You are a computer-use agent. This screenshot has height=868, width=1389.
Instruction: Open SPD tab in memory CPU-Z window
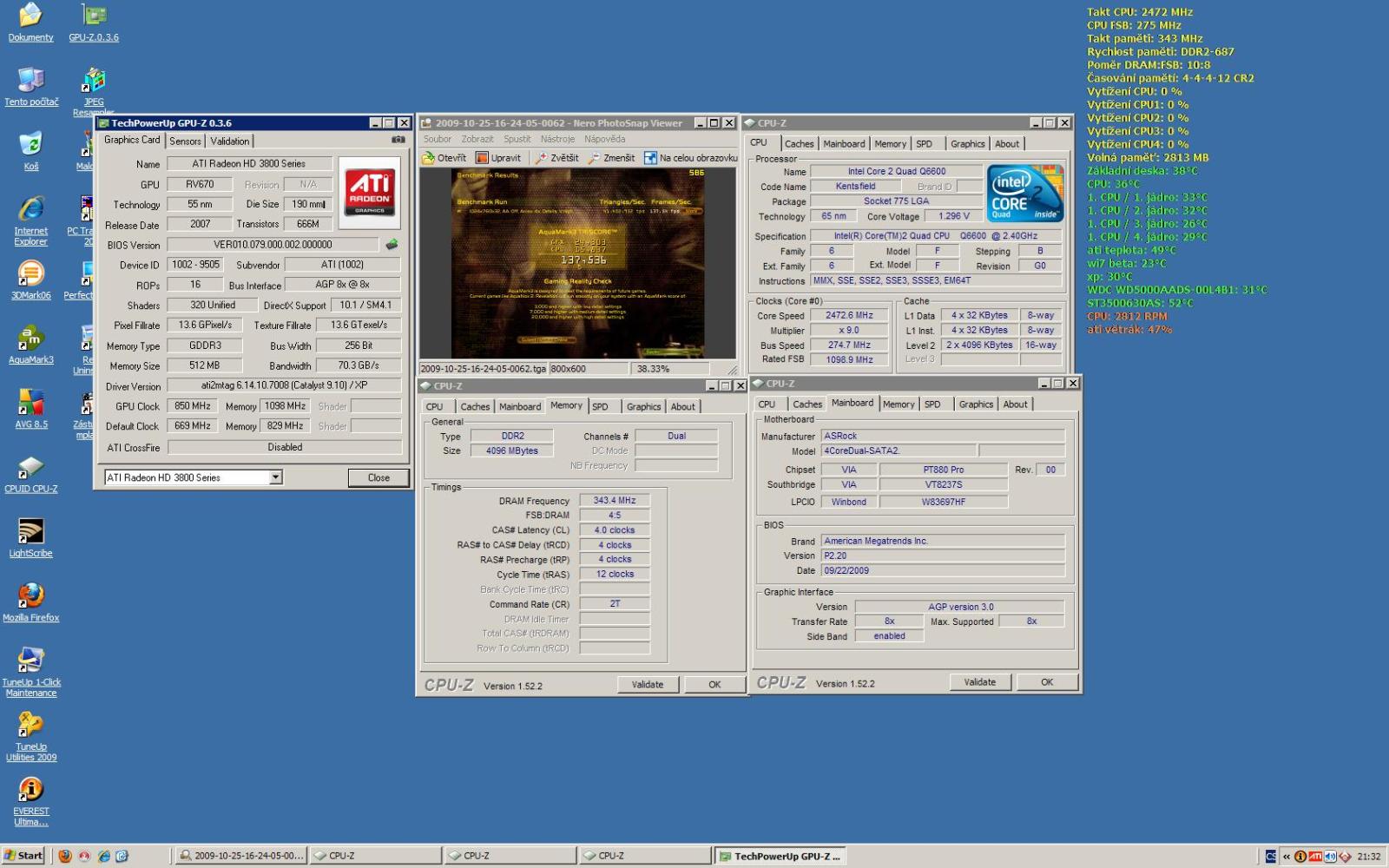click(x=600, y=406)
